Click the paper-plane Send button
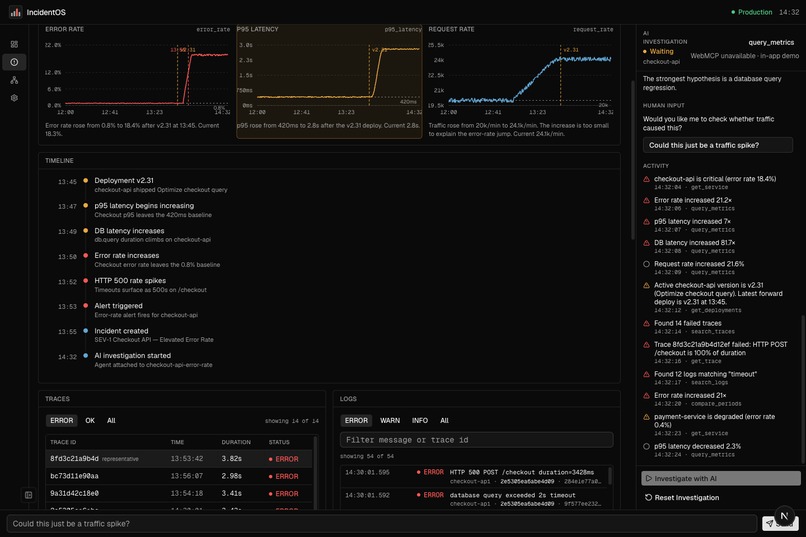This screenshot has height=537, width=806. click(780, 524)
